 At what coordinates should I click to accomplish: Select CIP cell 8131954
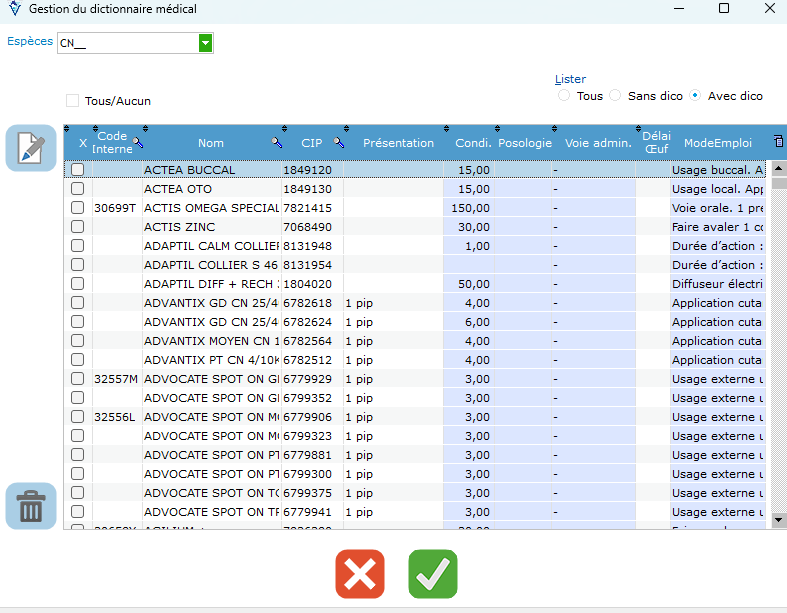tap(312, 265)
